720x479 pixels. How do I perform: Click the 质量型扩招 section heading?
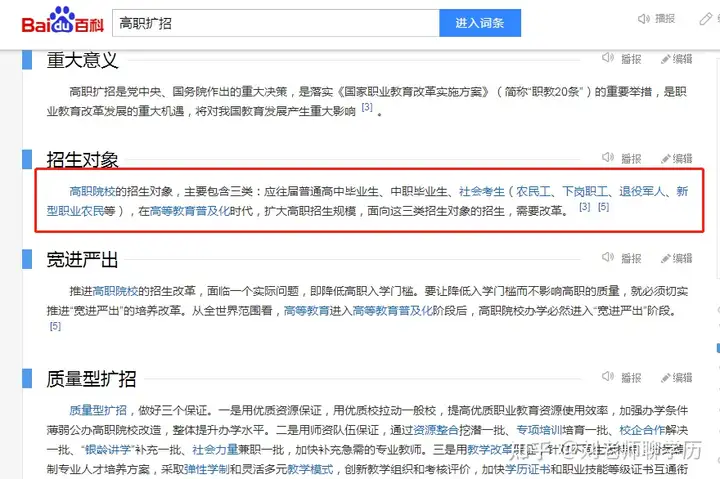(91, 379)
